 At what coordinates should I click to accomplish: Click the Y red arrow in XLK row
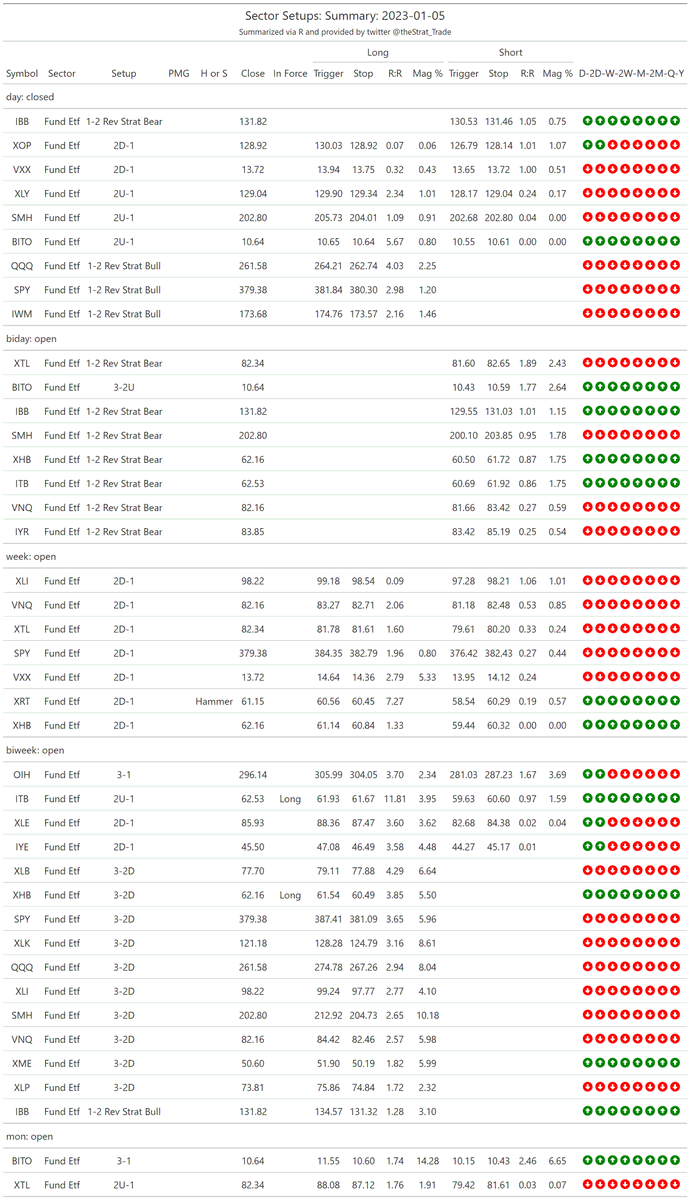[677, 943]
